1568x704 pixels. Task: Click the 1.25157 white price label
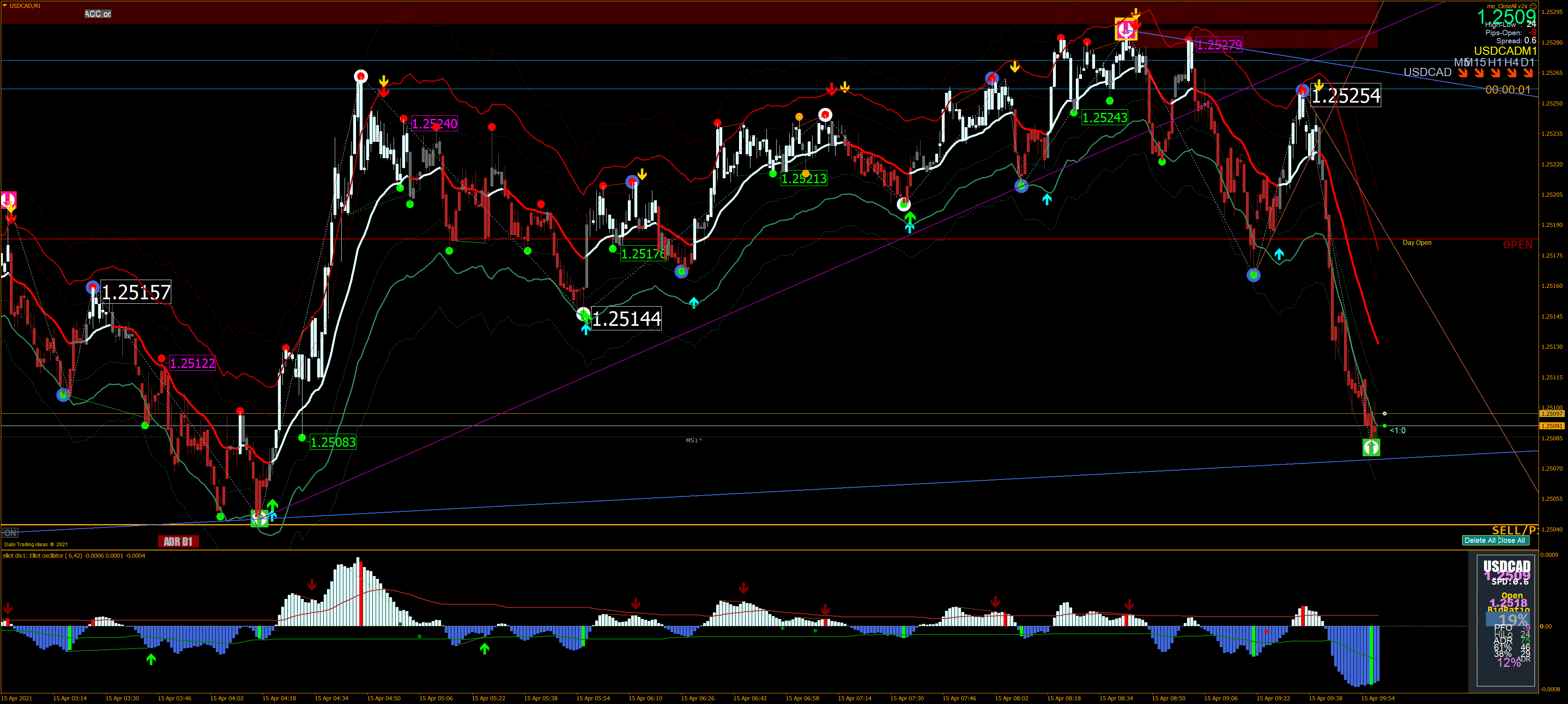click(x=136, y=292)
